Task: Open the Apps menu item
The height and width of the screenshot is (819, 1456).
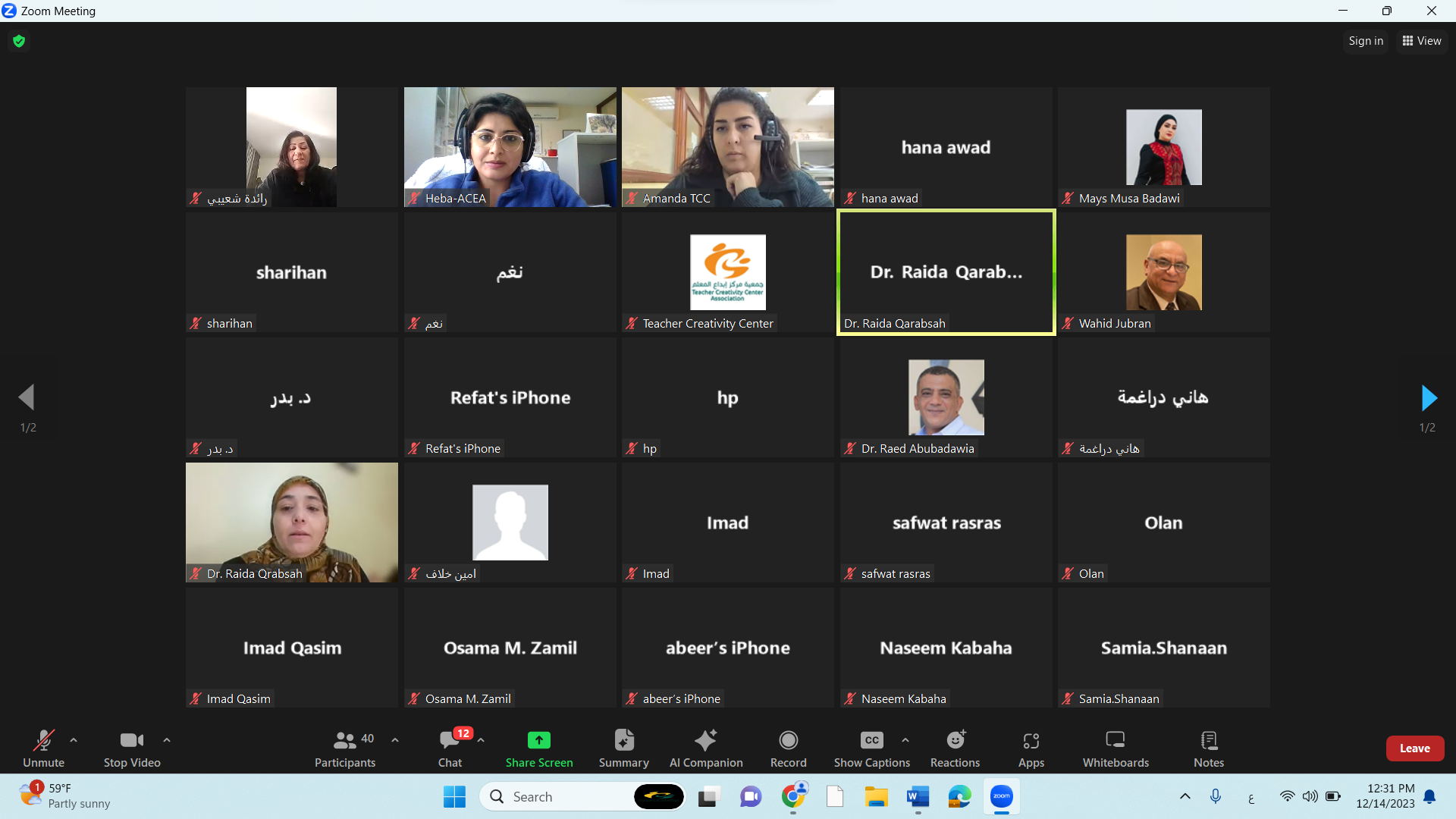Action: (x=1031, y=740)
